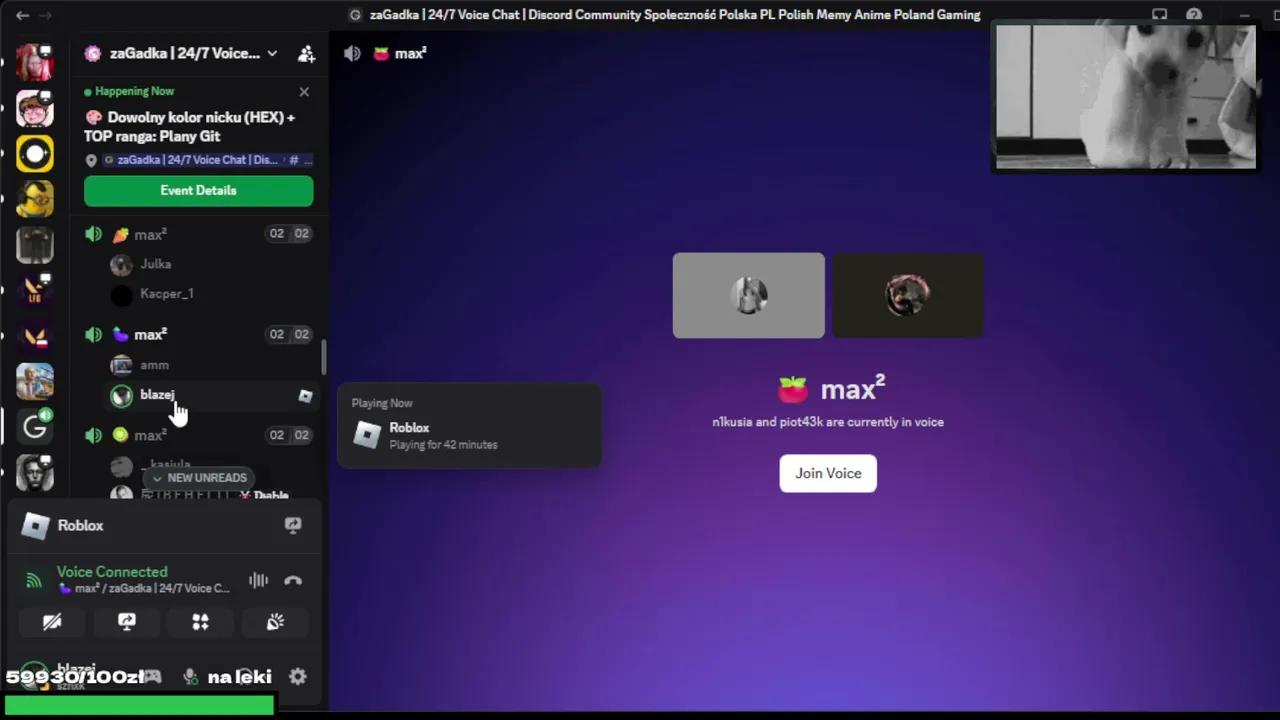
Task: Click the game controller status icon
Action: tap(151, 677)
